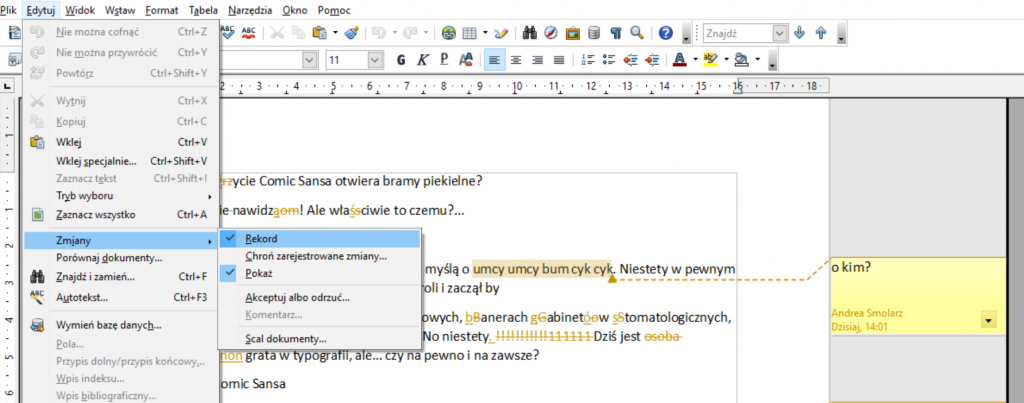The height and width of the screenshot is (403, 1024).
Task: Click the Gallery picture icon
Action: click(575, 33)
